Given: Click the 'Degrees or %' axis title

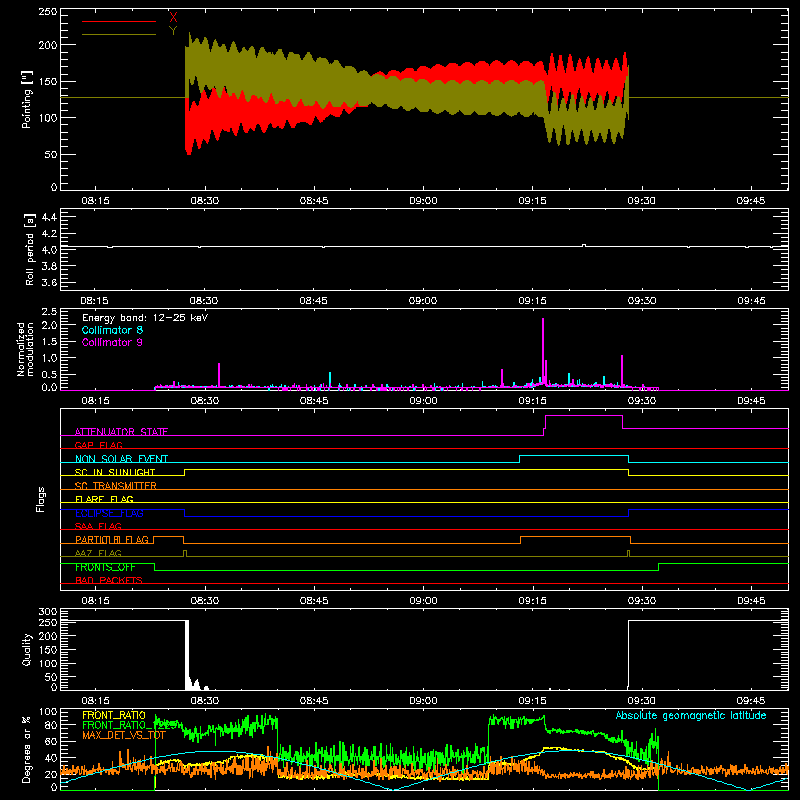Looking at the screenshot, I should 26,750.
